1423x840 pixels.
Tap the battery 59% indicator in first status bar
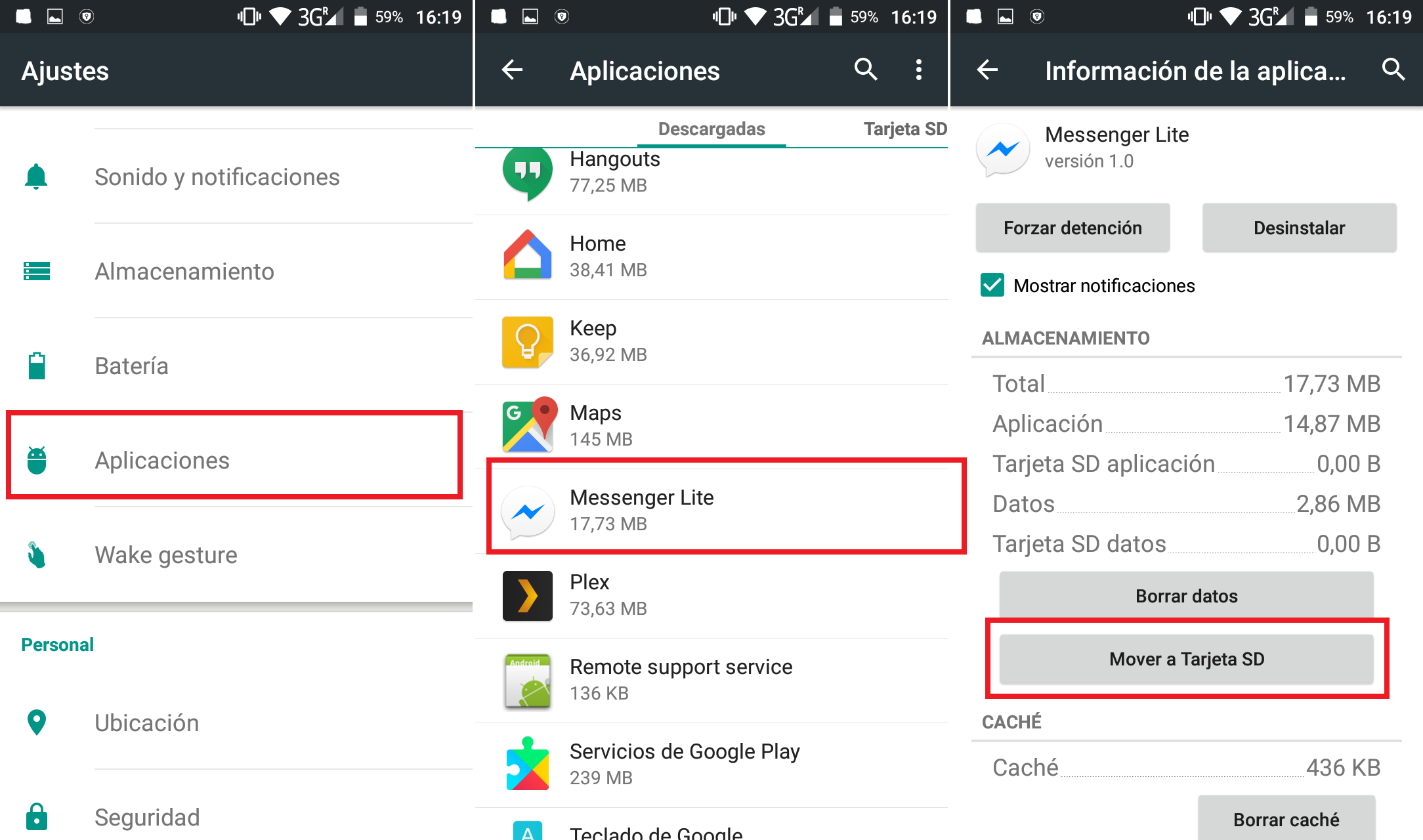pyautogui.click(x=379, y=16)
